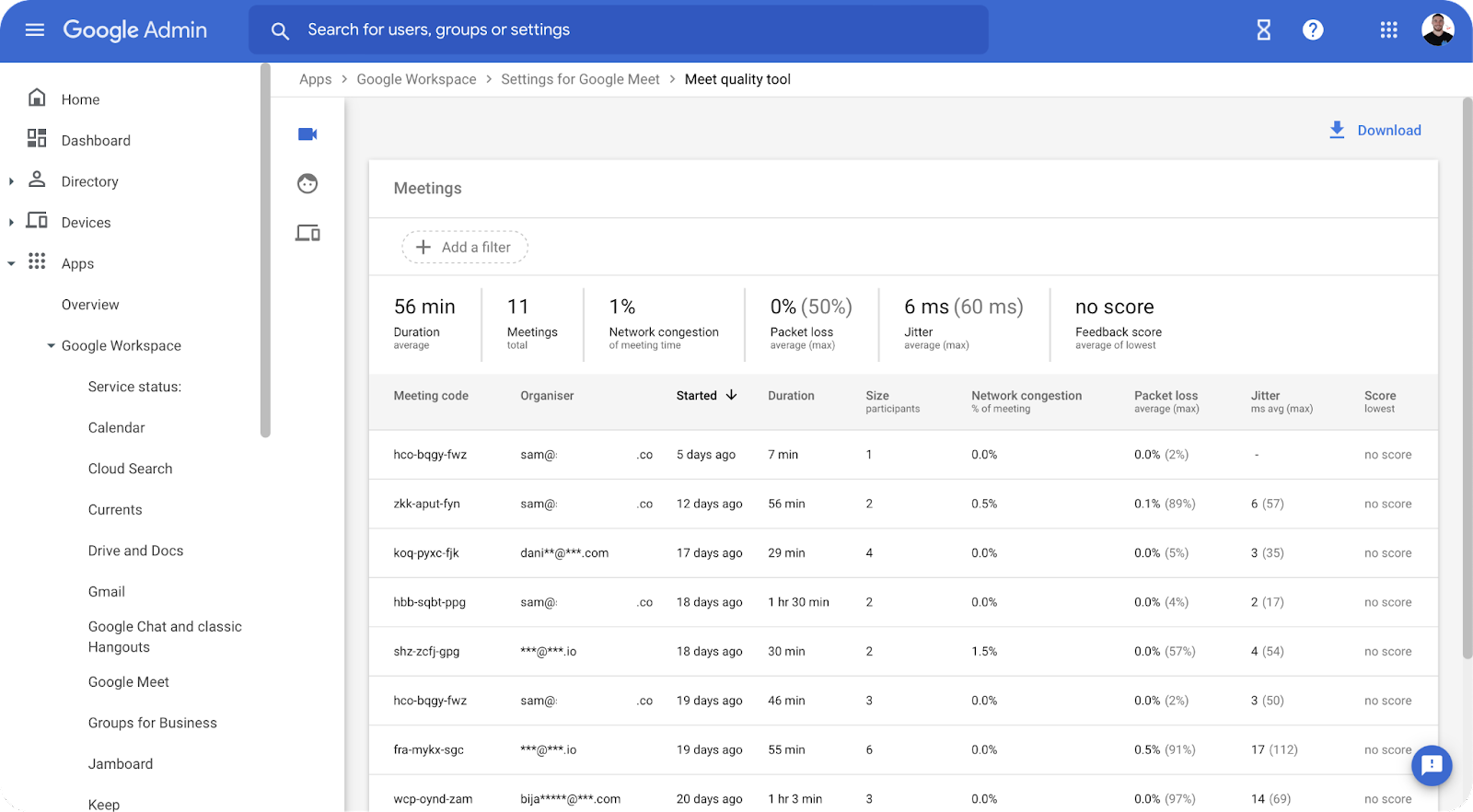The height and width of the screenshot is (812, 1473).
Task: Select the face participants view icon
Action: tap(307, 184)
